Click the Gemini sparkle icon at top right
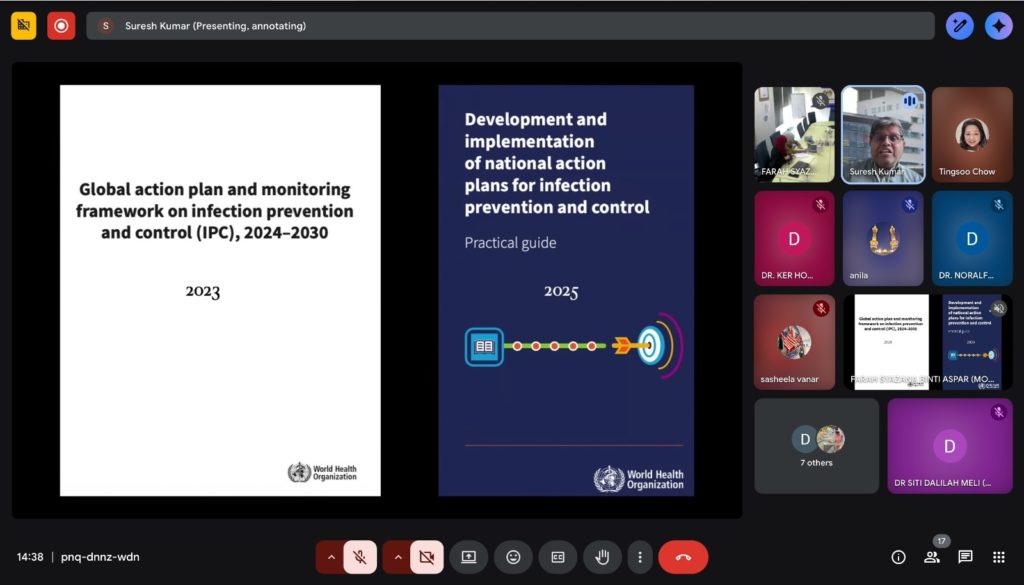This screenshot has height=585, width=1024. pyautogui.click(x=998, y=26)
